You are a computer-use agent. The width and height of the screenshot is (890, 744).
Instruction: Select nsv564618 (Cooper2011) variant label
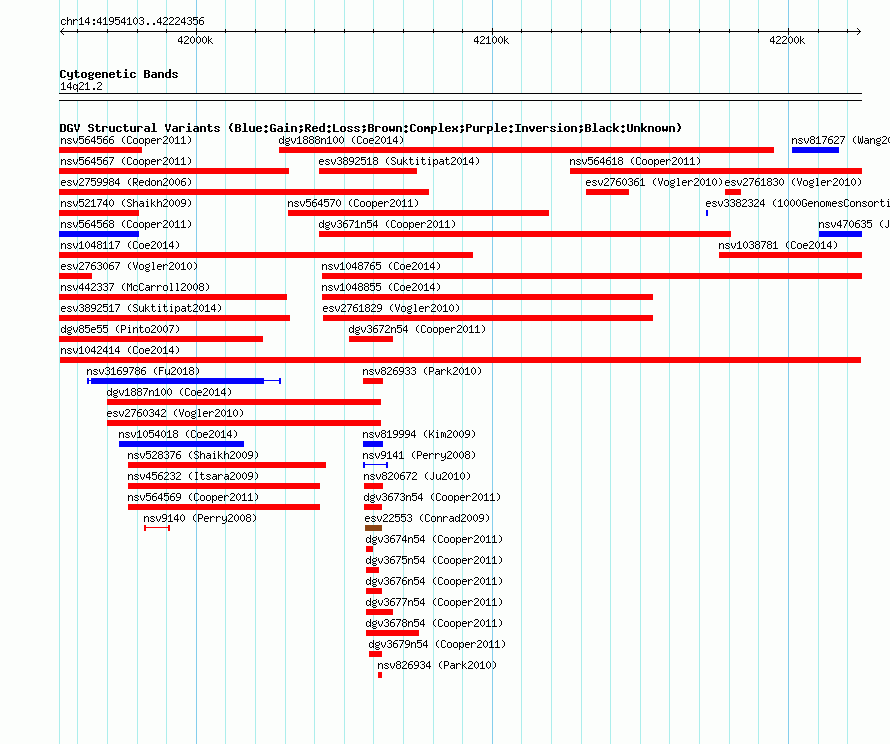pyautogui.click(x=635, y=161)
